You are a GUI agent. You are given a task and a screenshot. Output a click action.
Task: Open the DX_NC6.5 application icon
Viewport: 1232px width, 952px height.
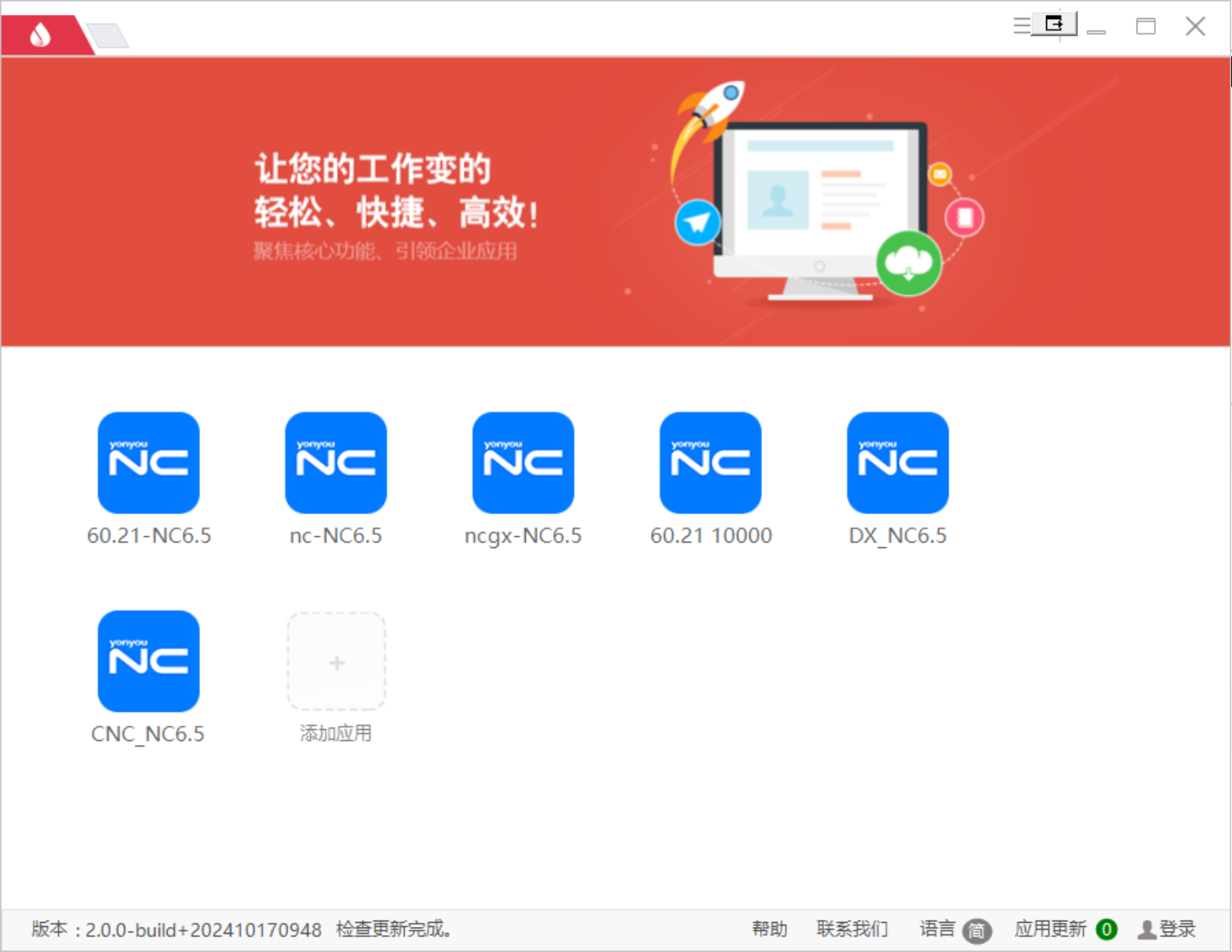898,463
